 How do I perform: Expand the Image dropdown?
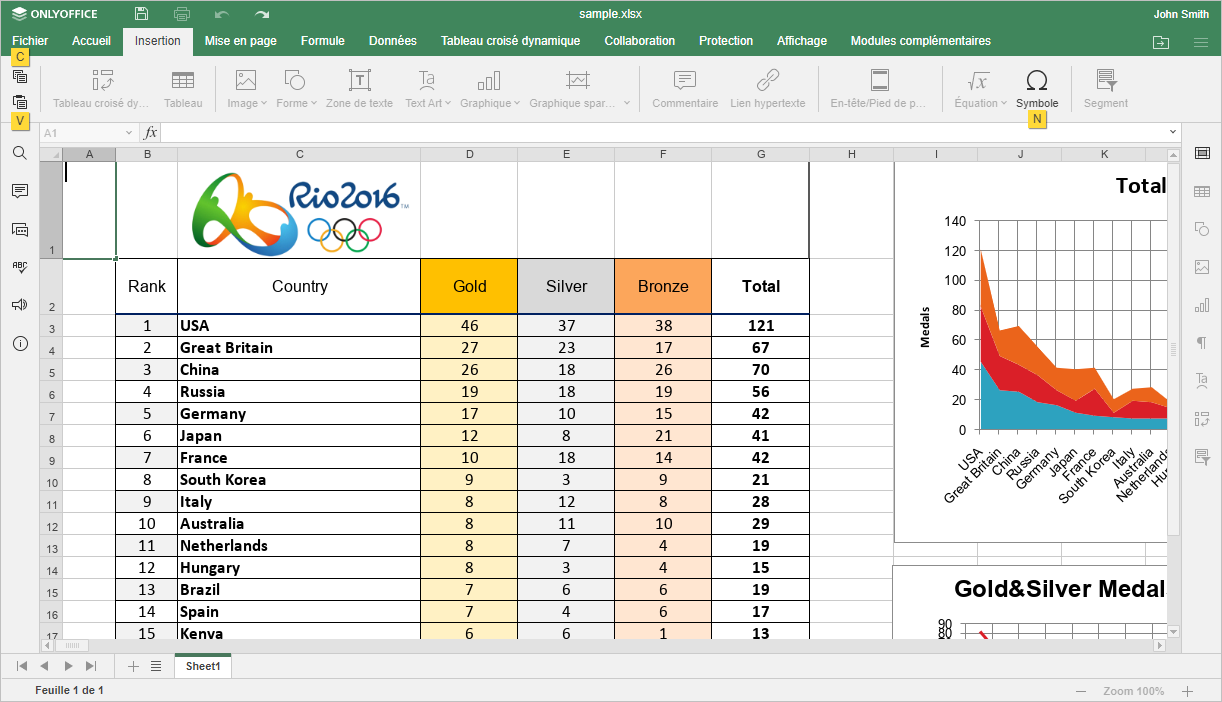262,103
